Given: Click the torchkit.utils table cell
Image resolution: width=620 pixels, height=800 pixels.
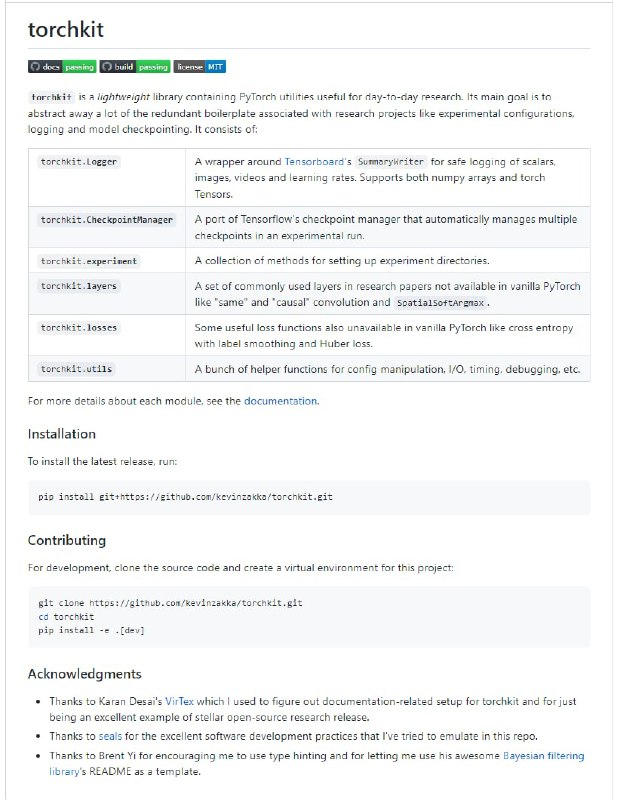Looking at the screenshot, I should (x=77, y=369).
